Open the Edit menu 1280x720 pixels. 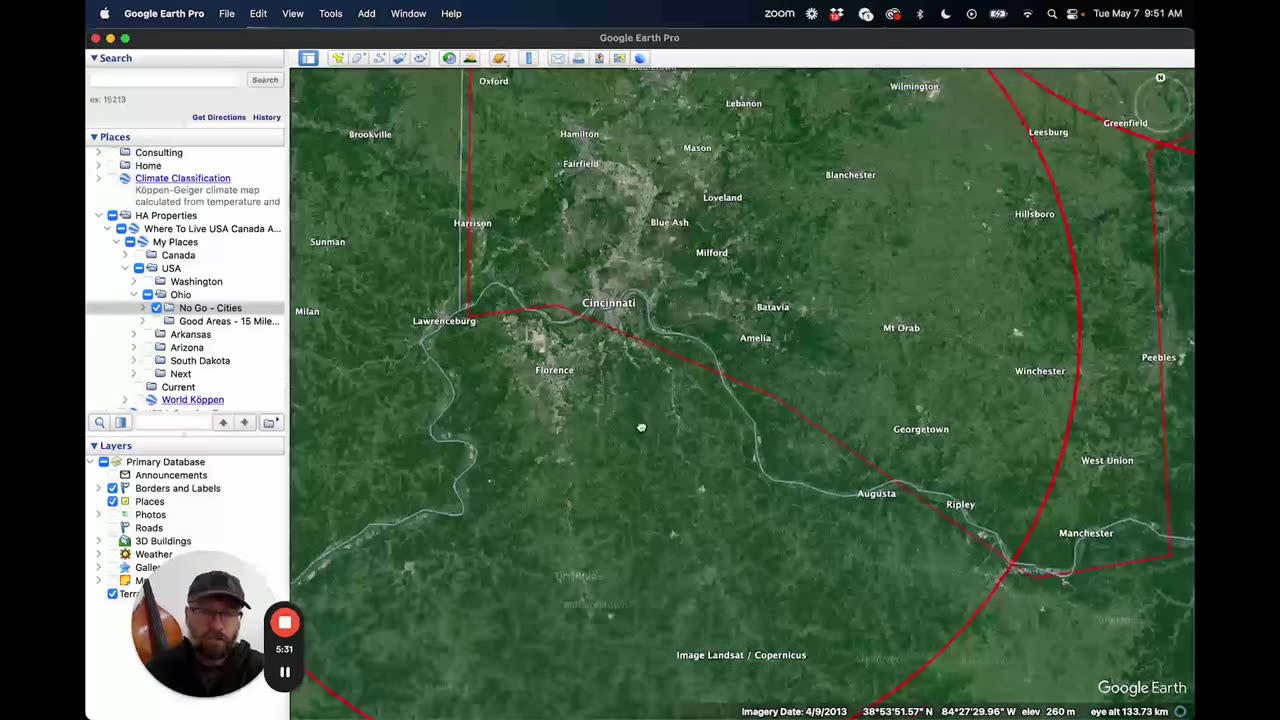258,14
